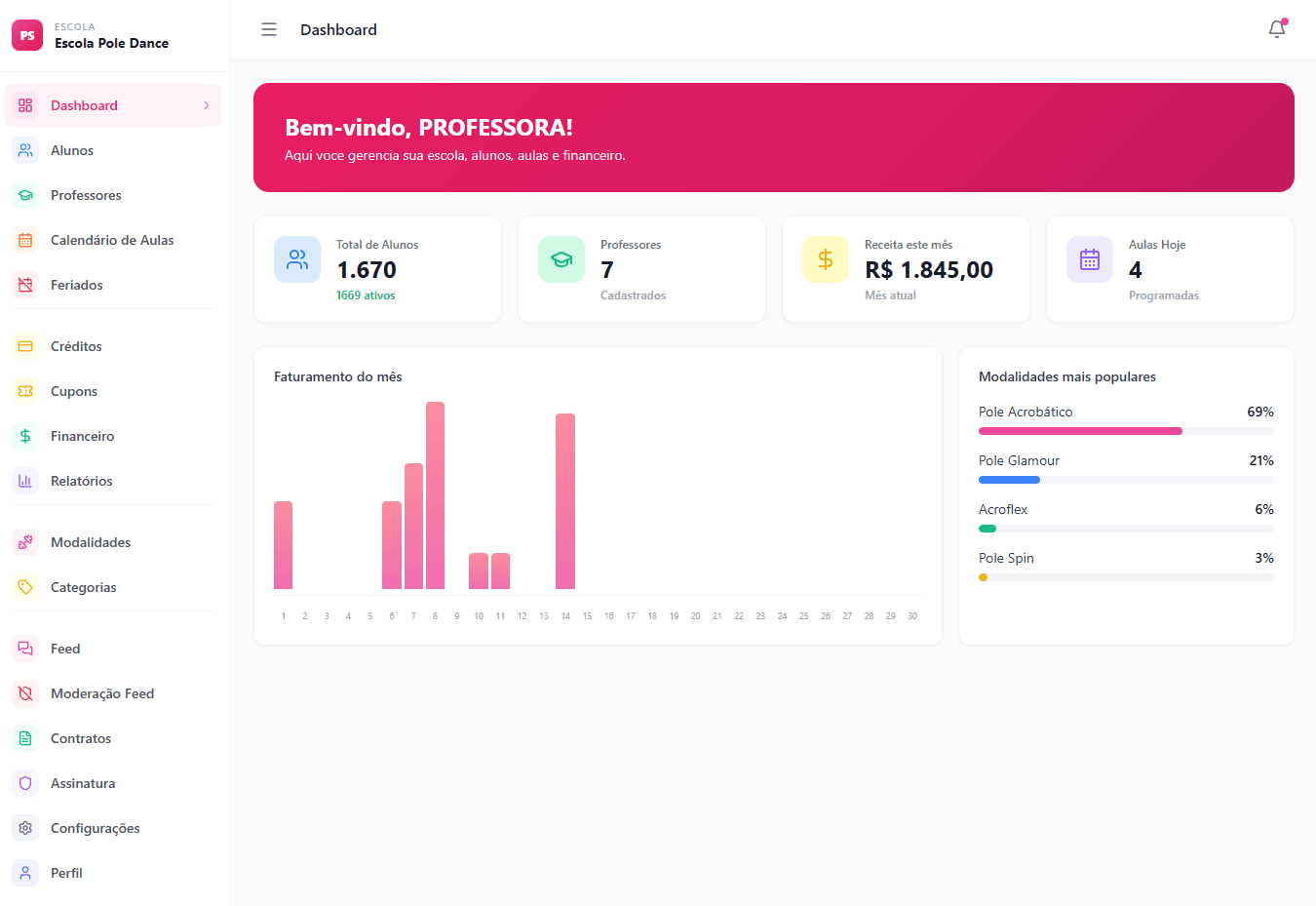Open Configurações label in sidebar
The width and height of the screenshot is (1316, 906).
coord(96,828)
